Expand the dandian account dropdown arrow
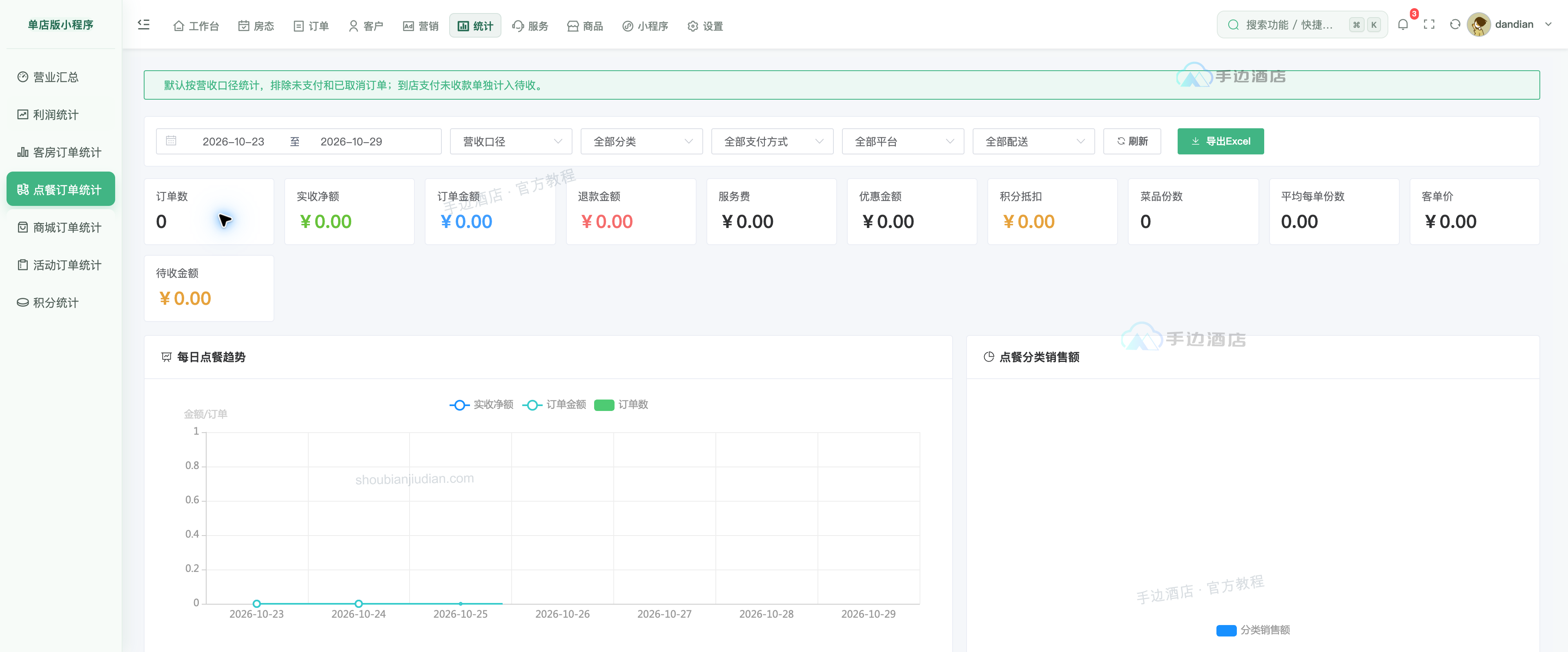The image size is (1568, 652). tap(1548, 25)
